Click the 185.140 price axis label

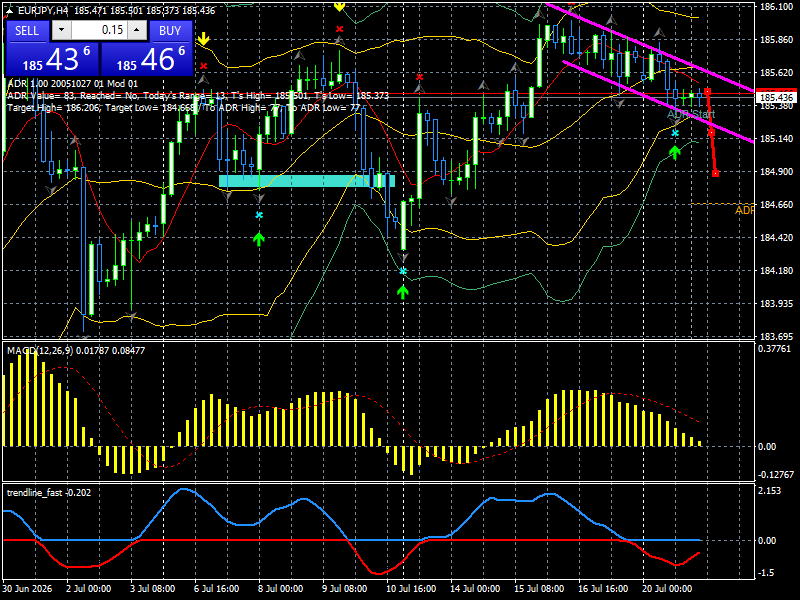coord(777,139)
